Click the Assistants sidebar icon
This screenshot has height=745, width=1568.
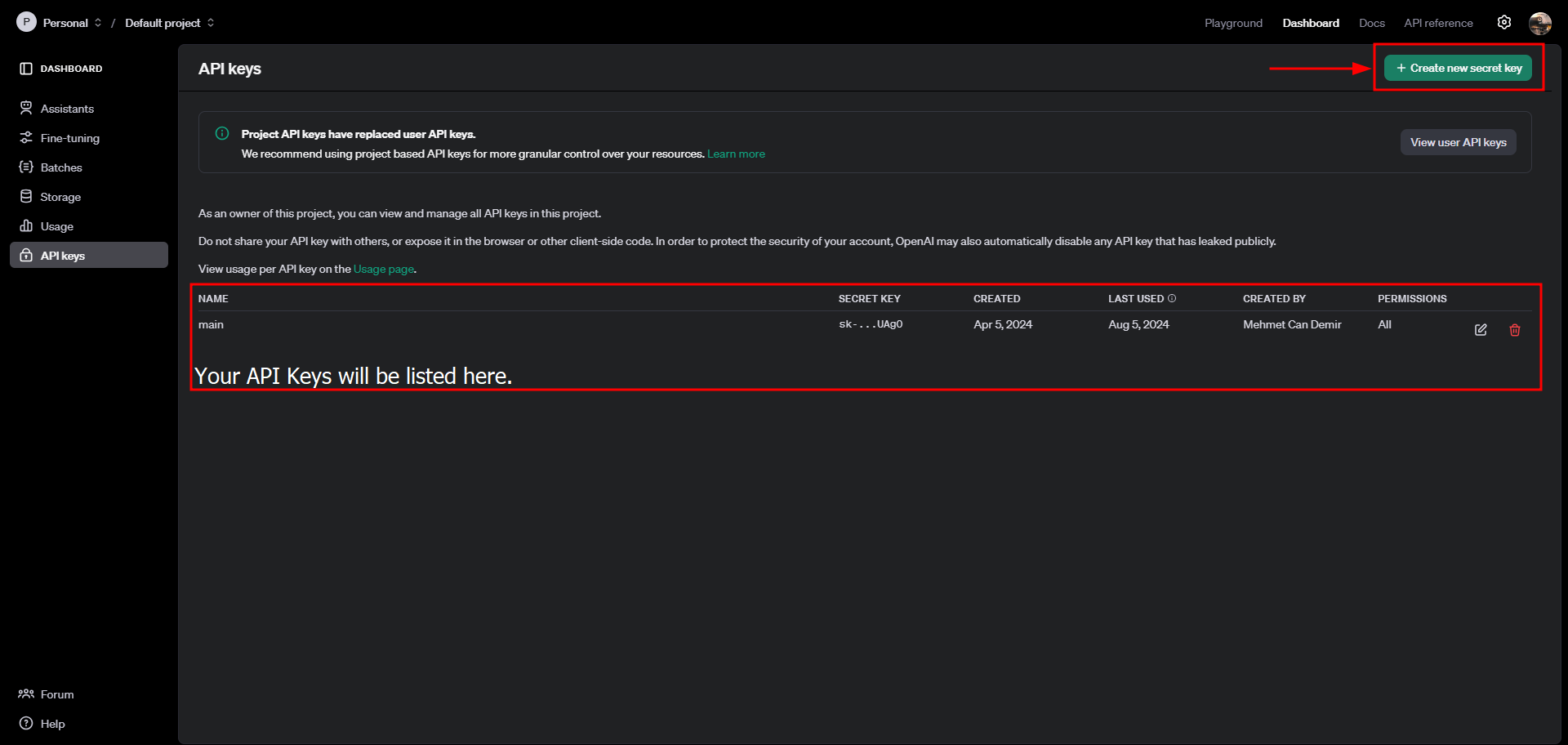click(x=26, y=109)
